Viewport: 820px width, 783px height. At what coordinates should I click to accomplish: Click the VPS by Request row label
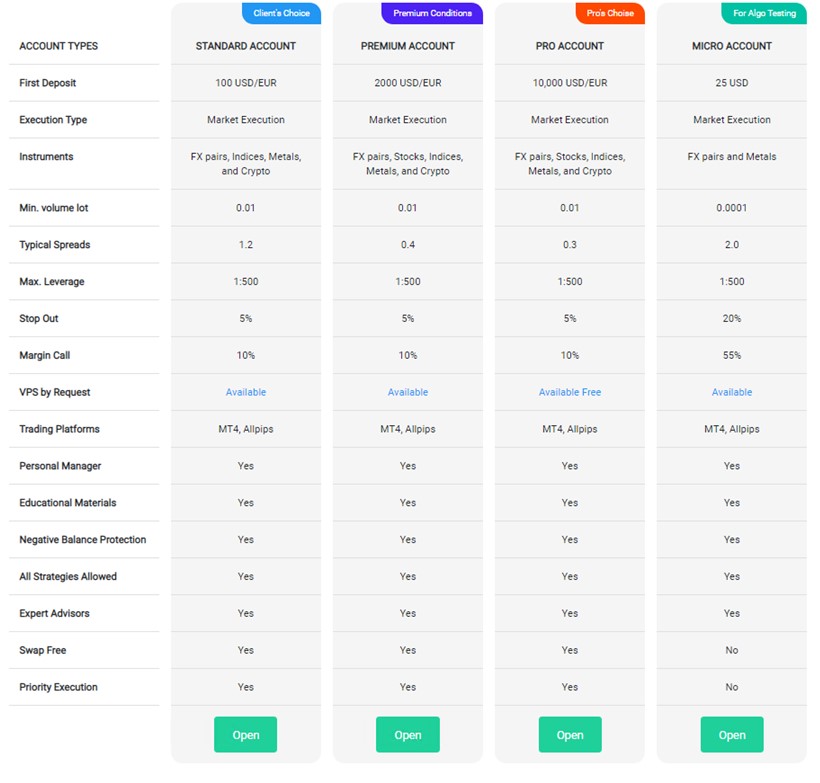tap(55, 392)
